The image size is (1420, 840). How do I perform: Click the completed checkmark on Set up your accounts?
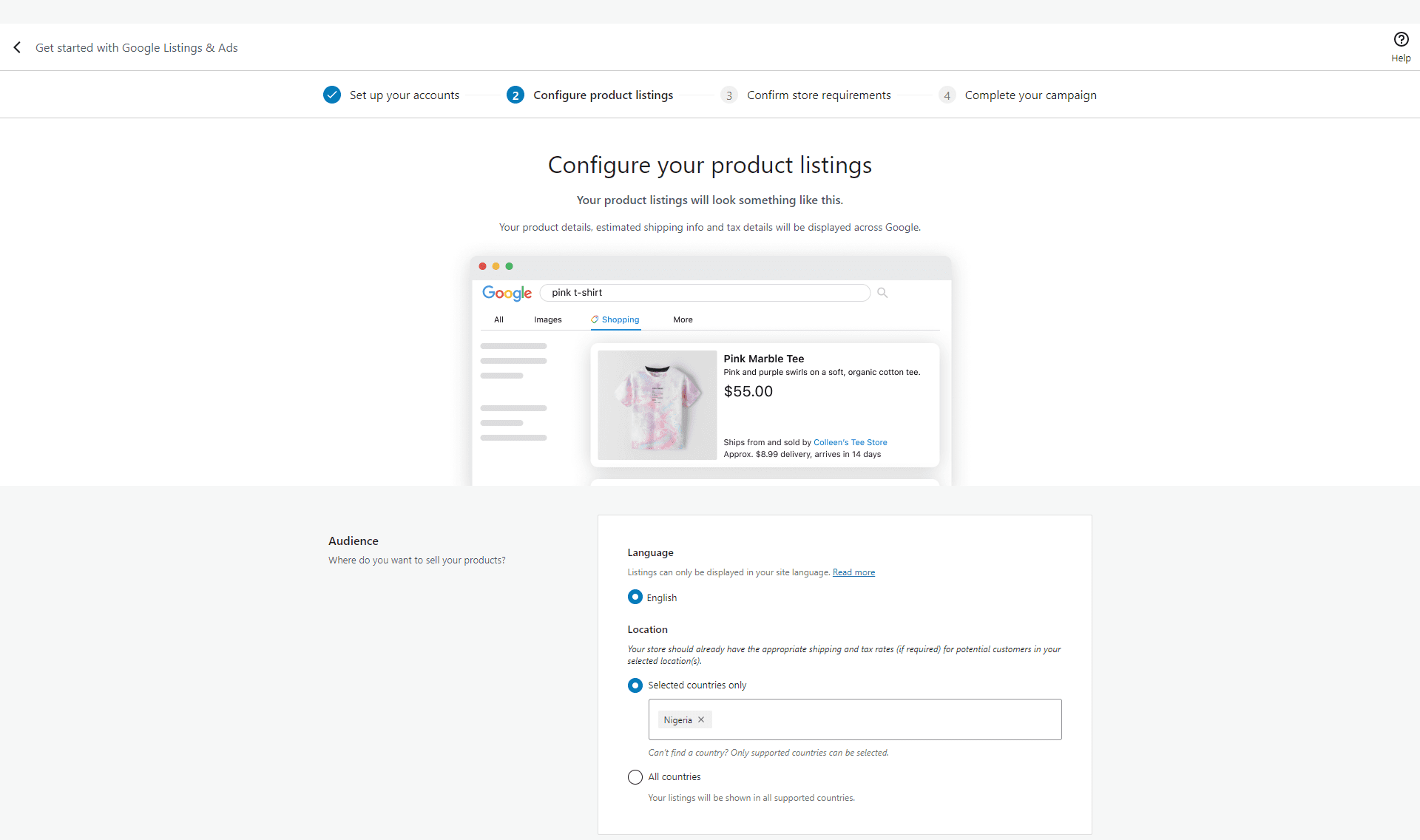coord(331,95)
